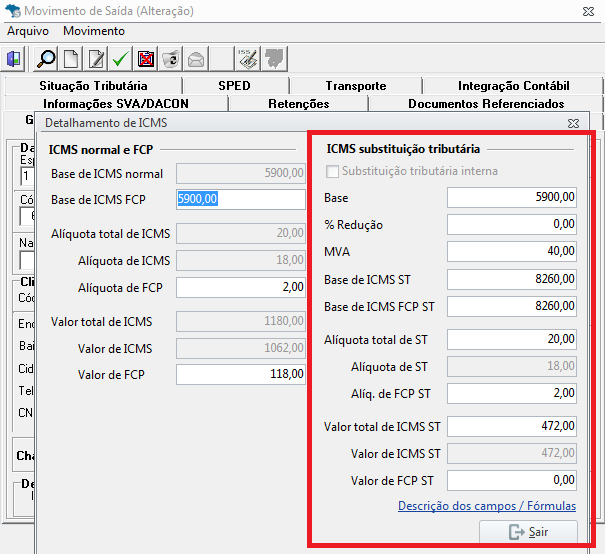Screen dimensions: 605x554
Task: Open the Documentos Referenciados tab
Action: point(486,103)
